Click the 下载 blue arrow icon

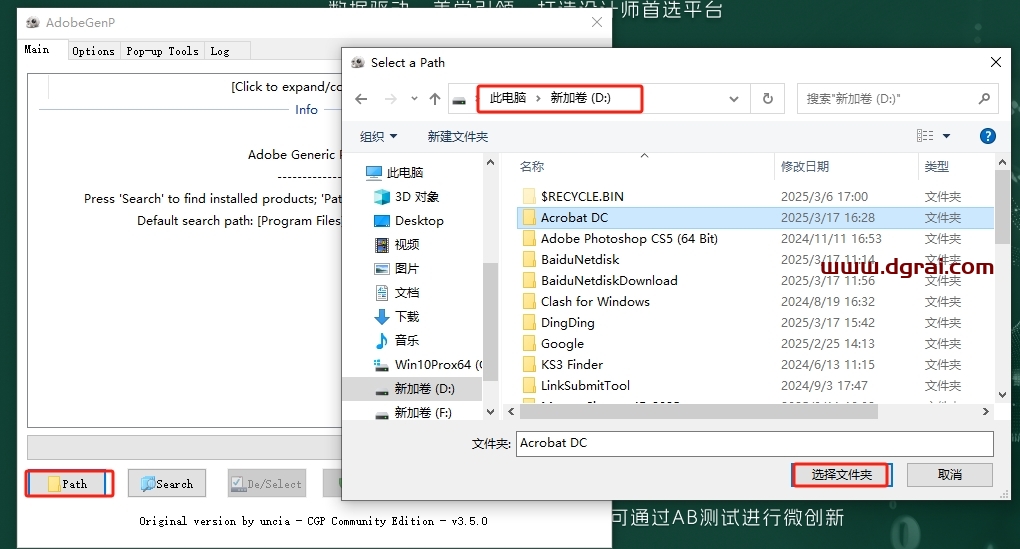point(382,317)
